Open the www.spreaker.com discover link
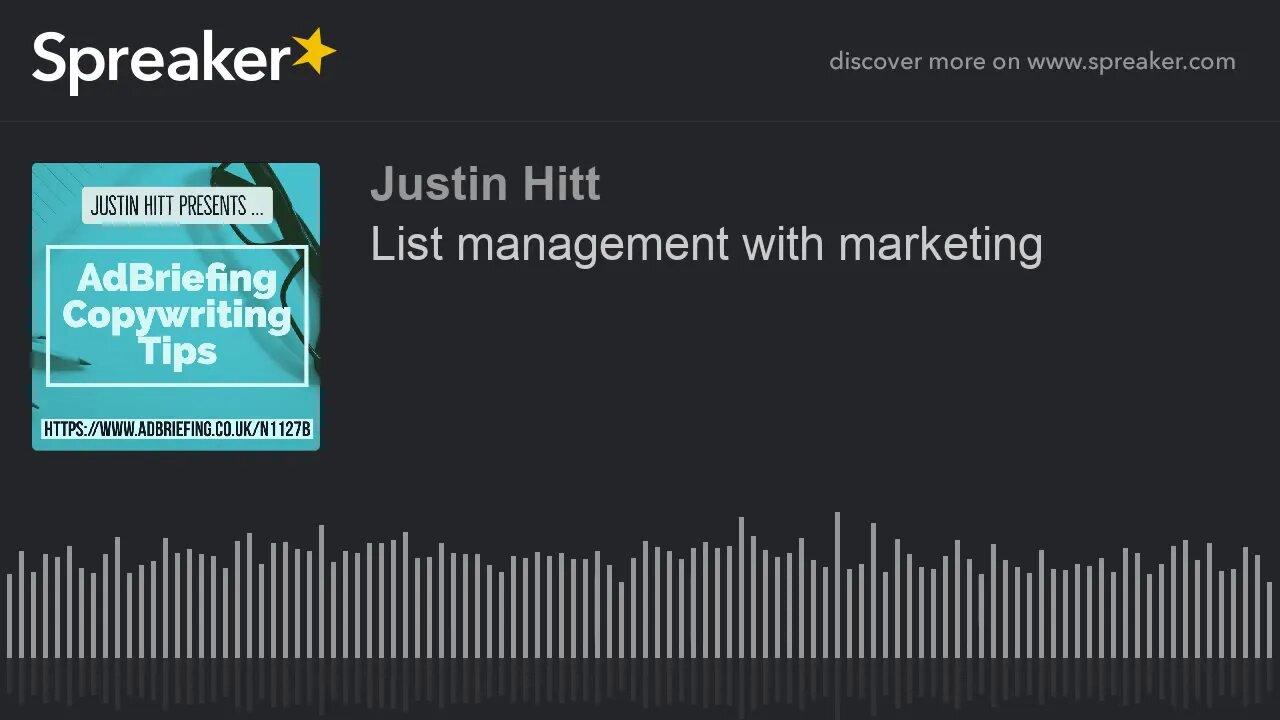1280x720 pixels. [x=1032, y=61]
